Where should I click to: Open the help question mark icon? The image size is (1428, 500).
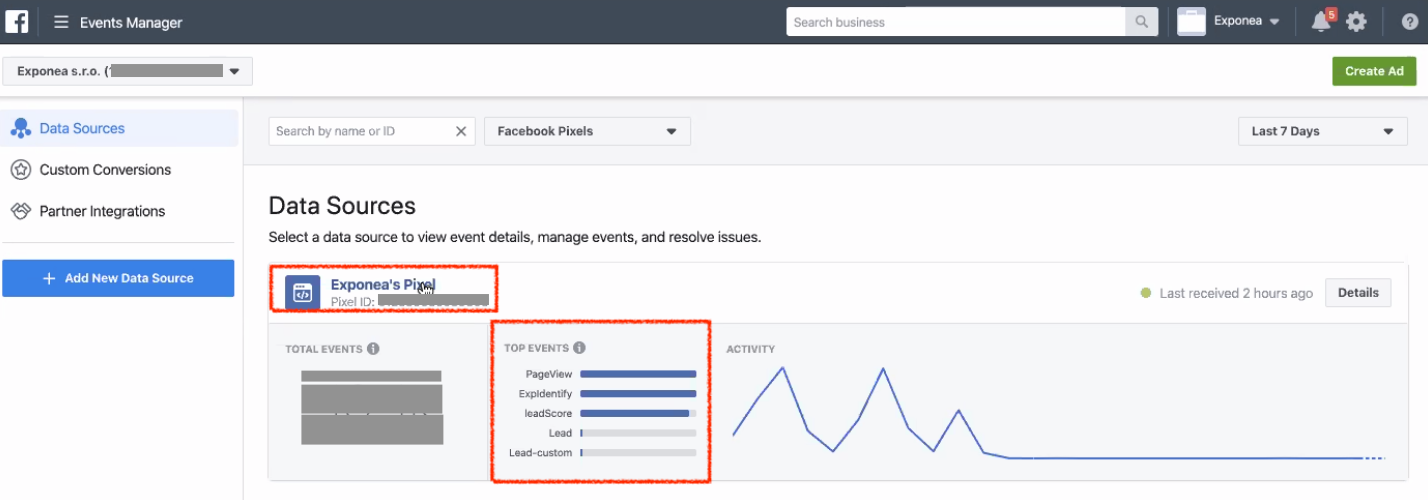point(1410,22)
